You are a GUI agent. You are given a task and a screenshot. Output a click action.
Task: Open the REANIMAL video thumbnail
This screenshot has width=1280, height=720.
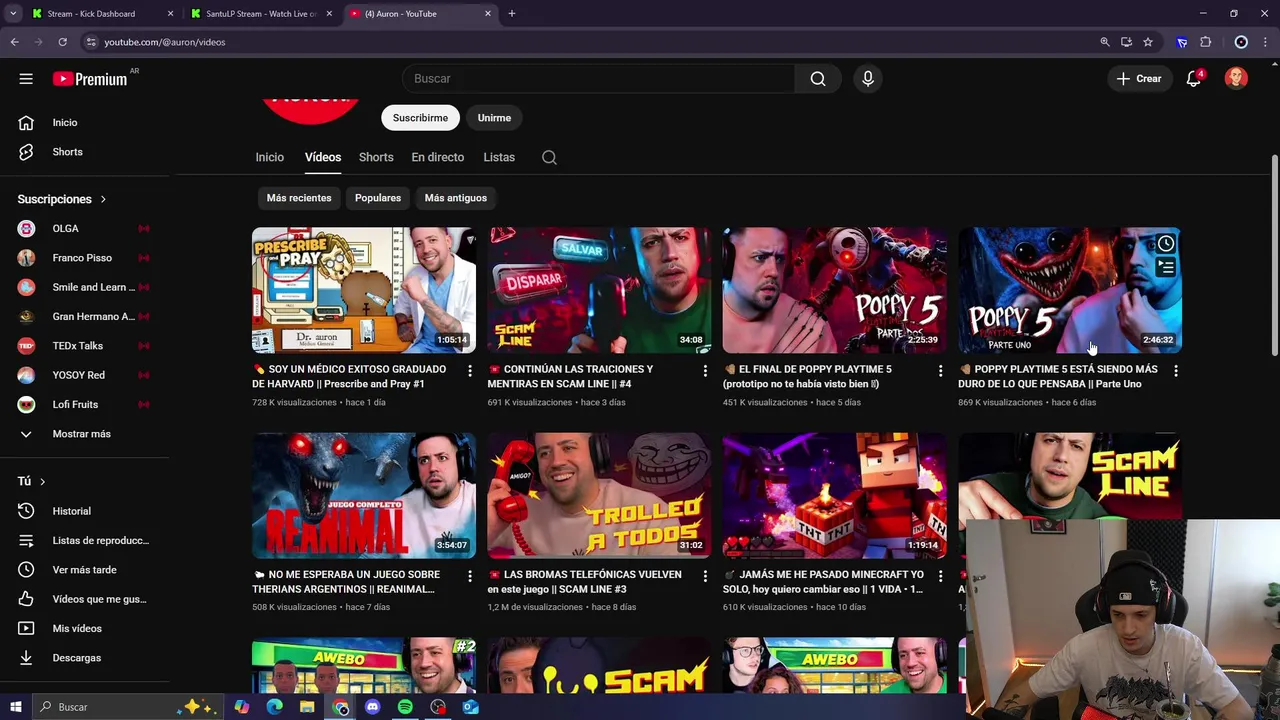364,495
